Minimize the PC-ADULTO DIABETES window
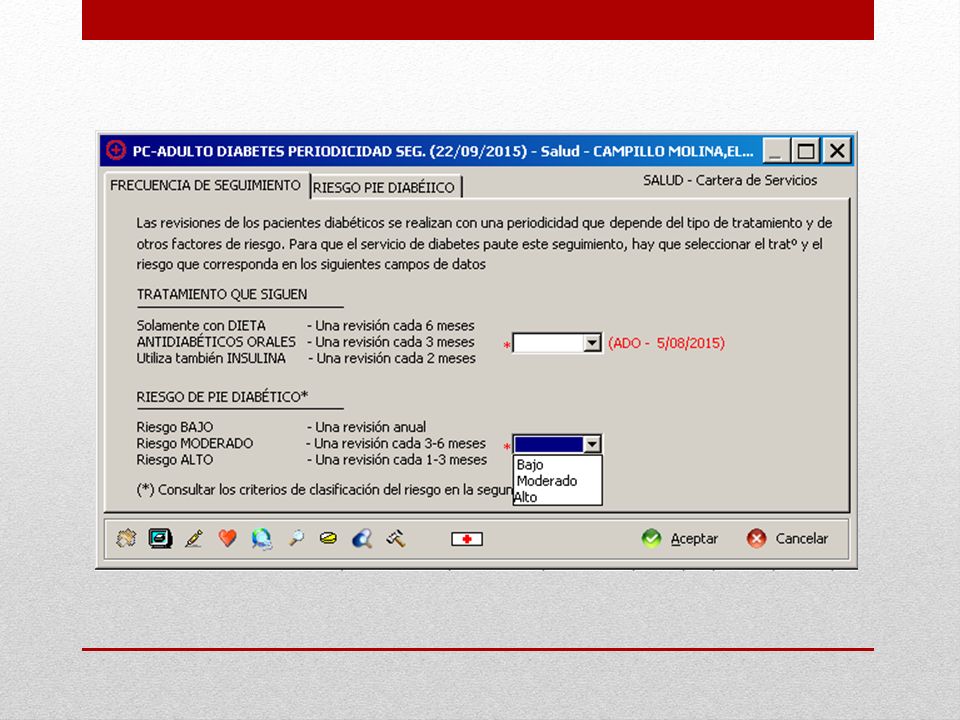 click(x=776, y=151)
